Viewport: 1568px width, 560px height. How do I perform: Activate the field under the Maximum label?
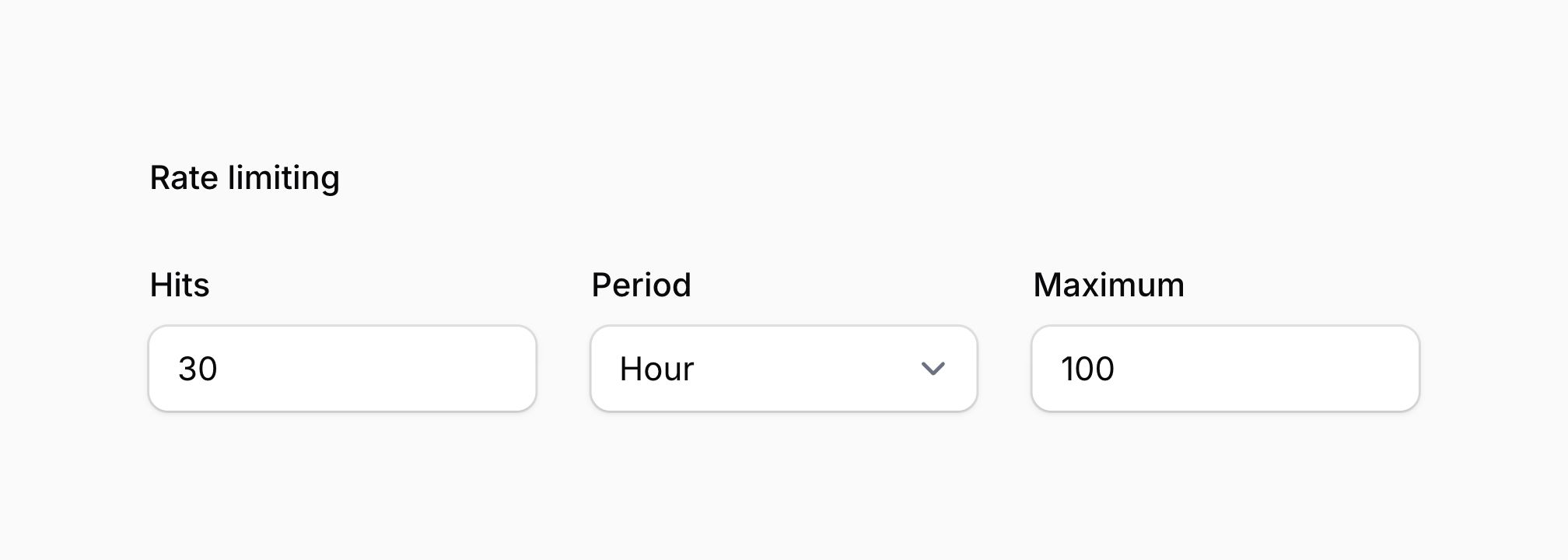click(x=1225, y=369)
